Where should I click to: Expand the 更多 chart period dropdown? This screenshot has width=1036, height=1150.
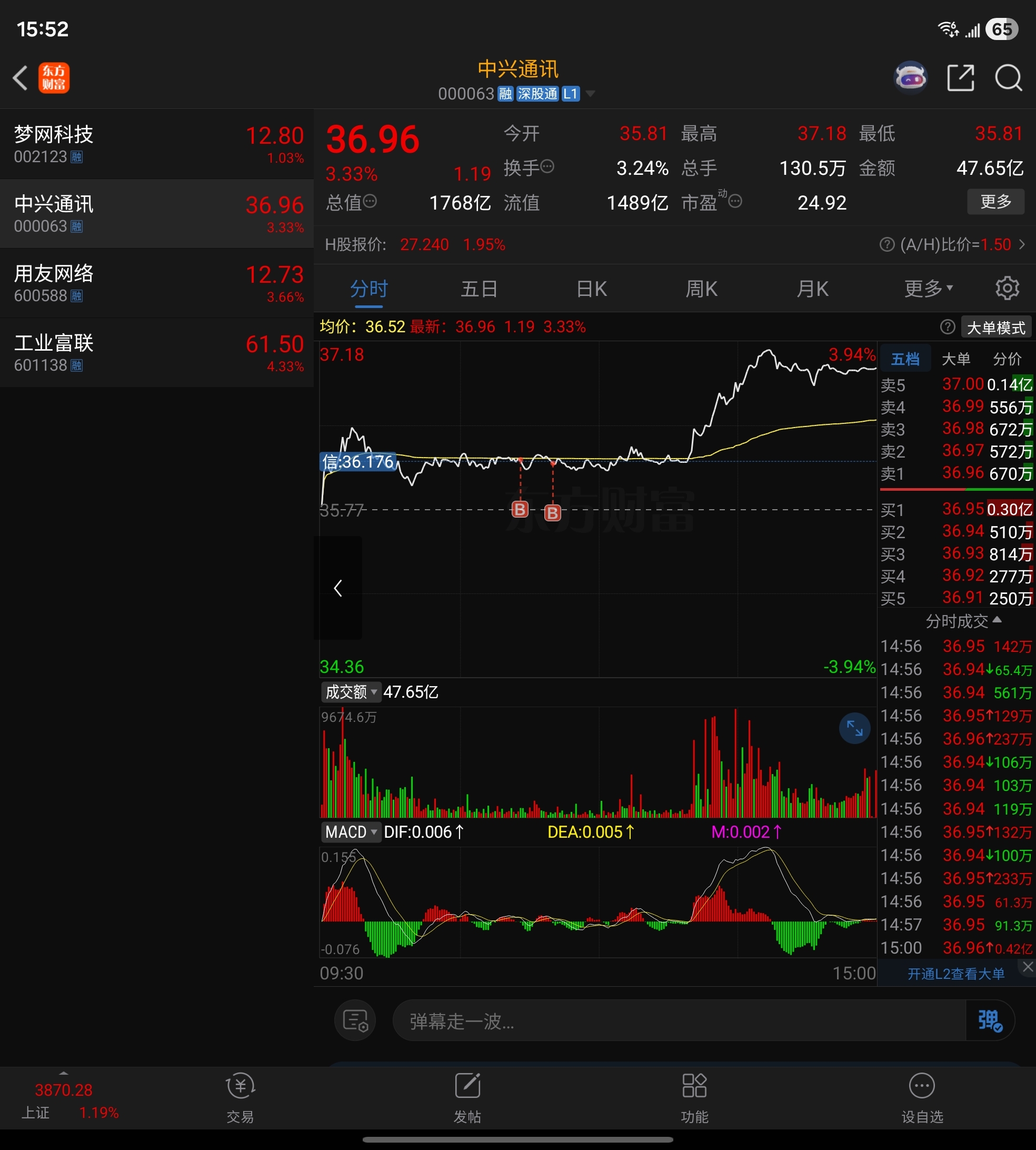tap(928, 289)
